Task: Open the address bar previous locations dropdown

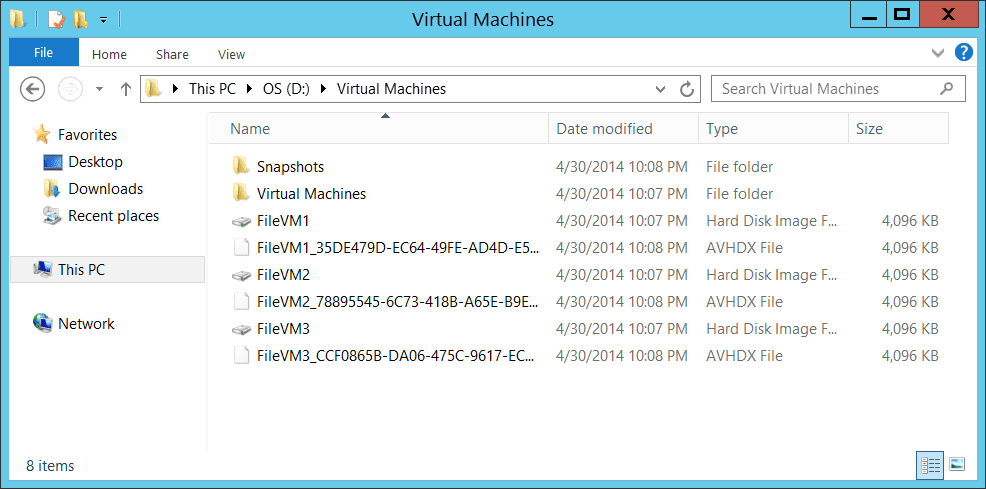Action: point(660,89)
